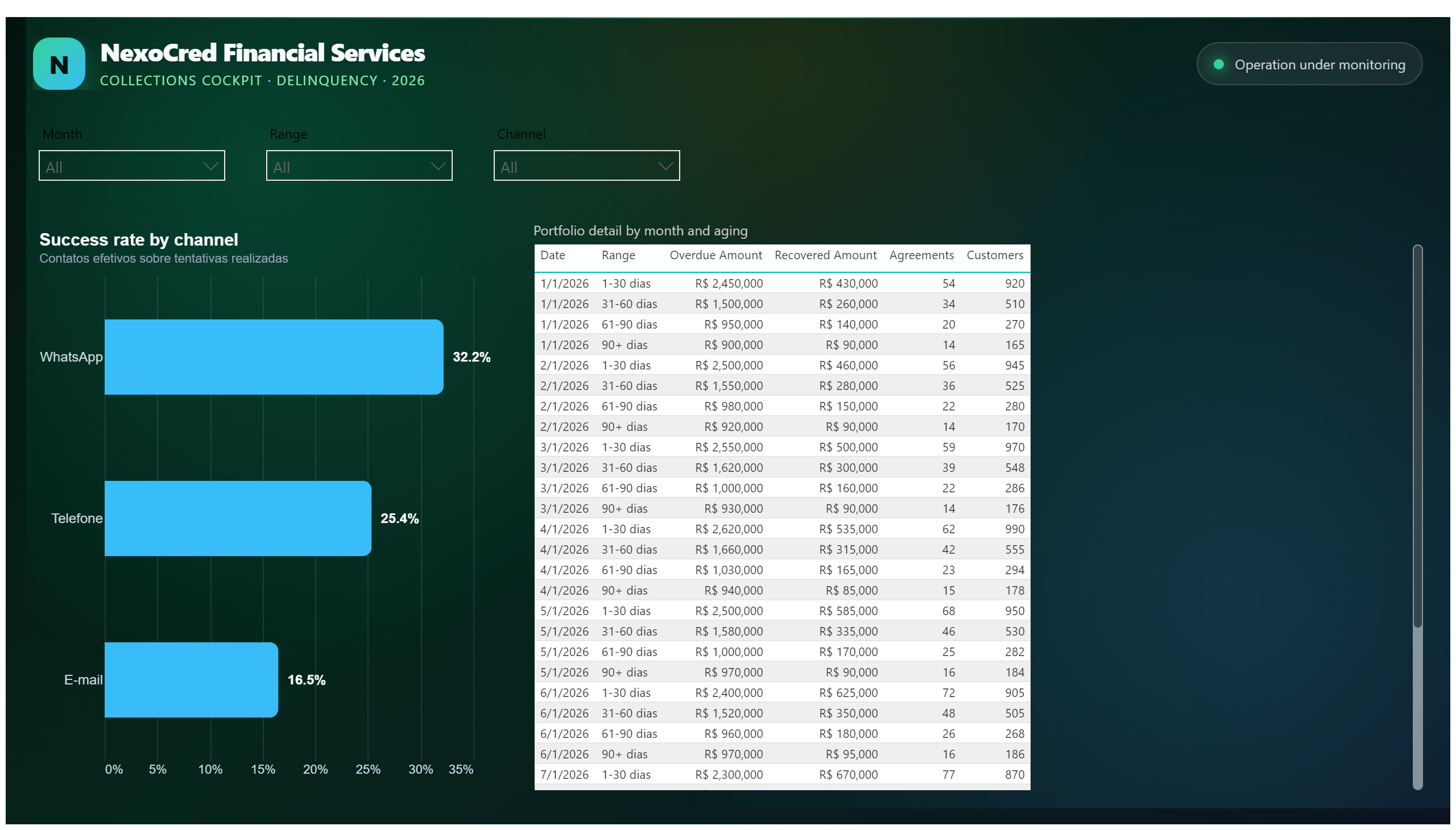Image resolution: width=1456 pixels, height=830 pixels.
Task: Select the WhatsApp bar in chart
Action: 274,357
